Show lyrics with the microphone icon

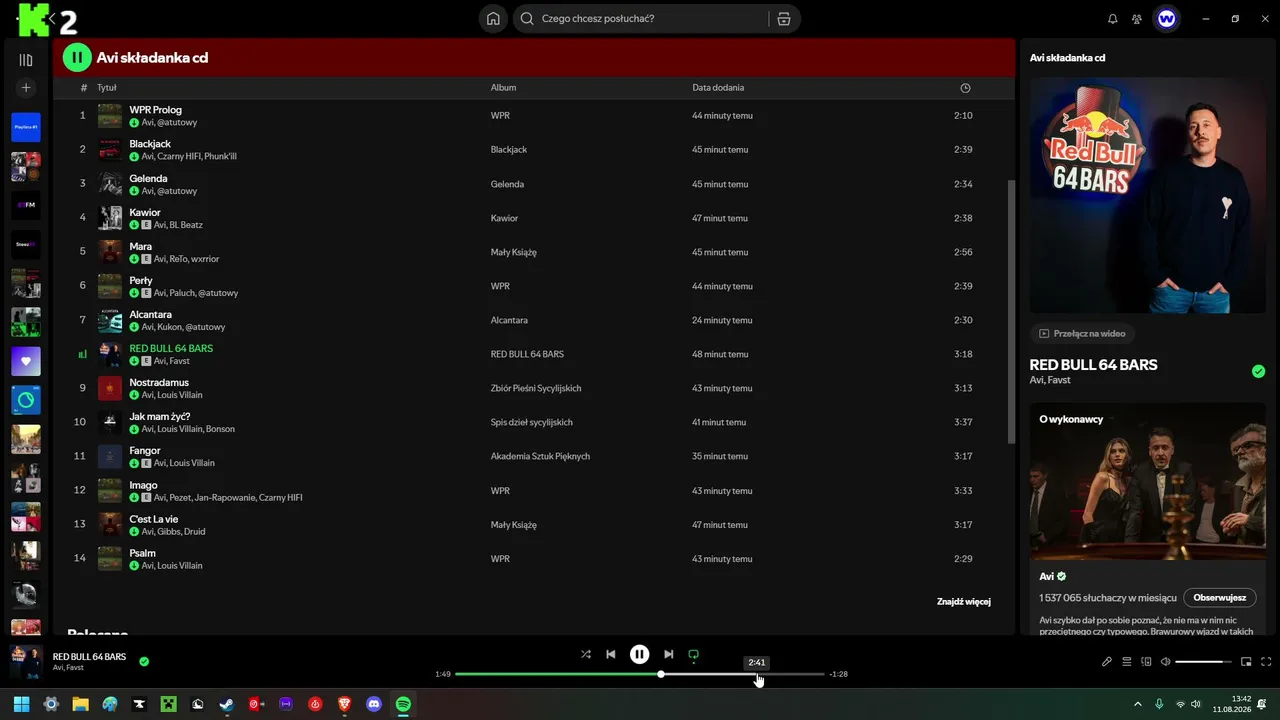point(1107,661)
